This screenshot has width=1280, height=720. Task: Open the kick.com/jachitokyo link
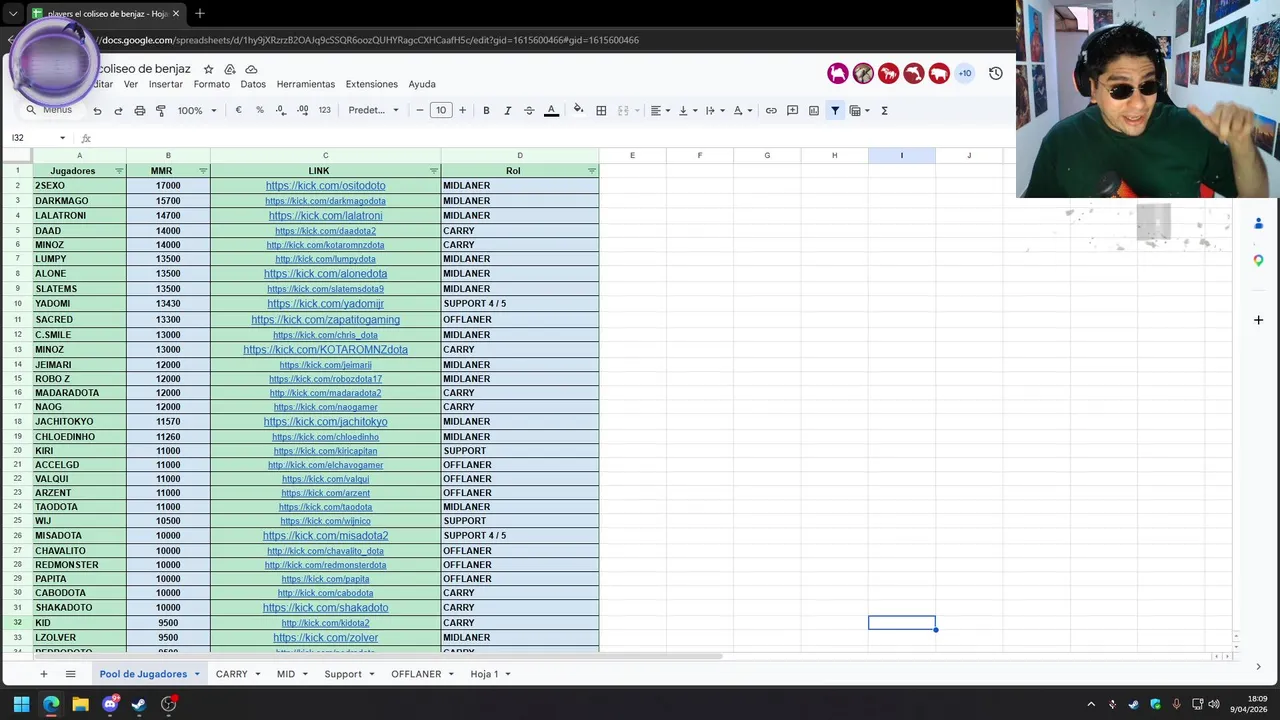coord(325,422)
